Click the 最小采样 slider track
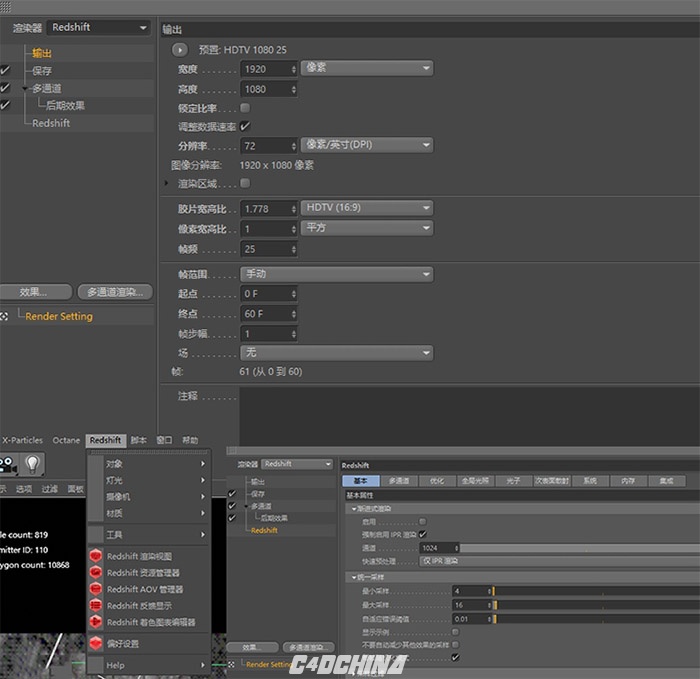The width and height of the screenshot is (700, 679). pyautogui.click(x=596, y=591)
